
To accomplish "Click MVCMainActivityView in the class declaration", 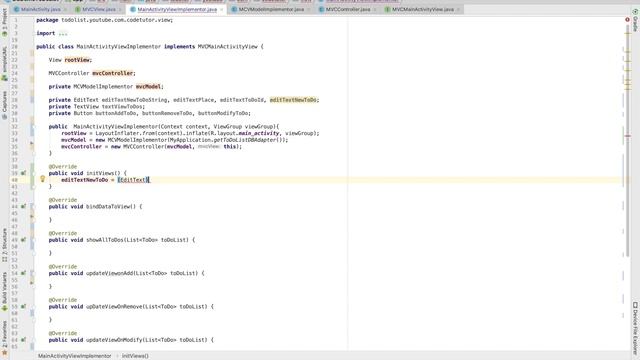I will click(x=228, y=47).
